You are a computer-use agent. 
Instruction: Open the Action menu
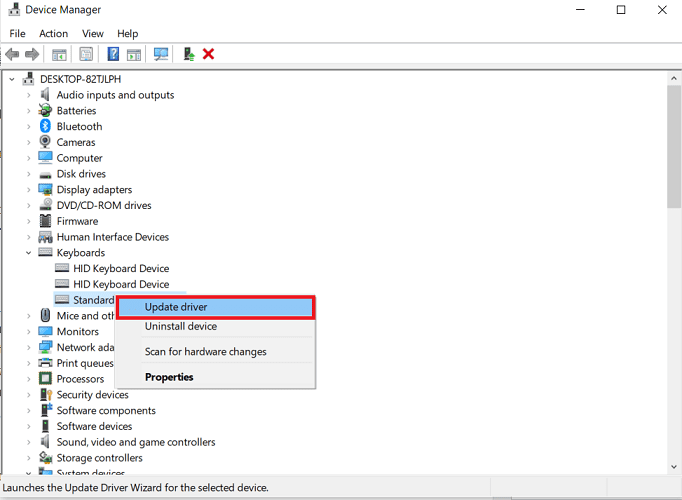(53, 34)
